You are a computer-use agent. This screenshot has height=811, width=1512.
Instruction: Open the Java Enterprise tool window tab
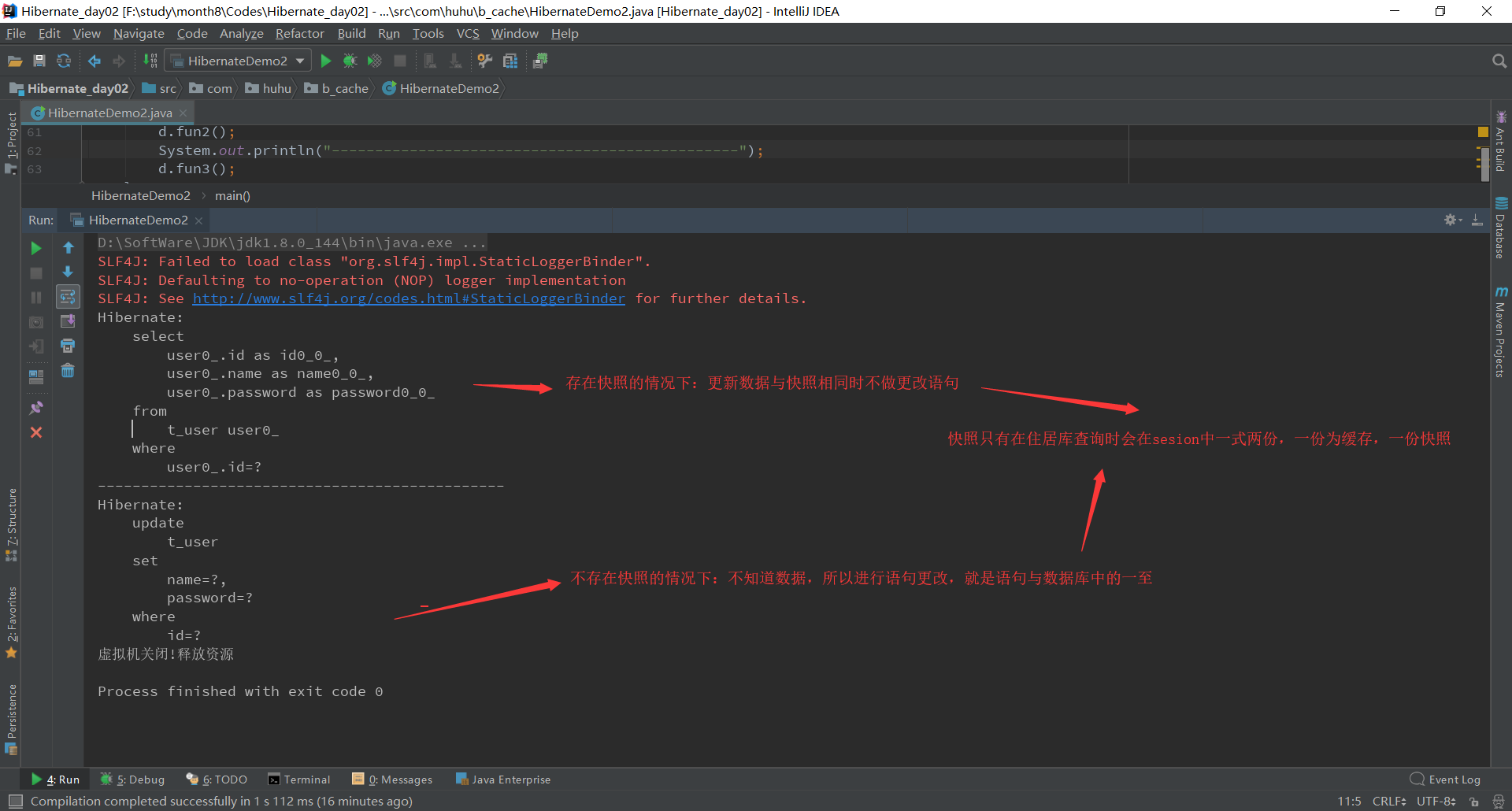click(503, 780)
